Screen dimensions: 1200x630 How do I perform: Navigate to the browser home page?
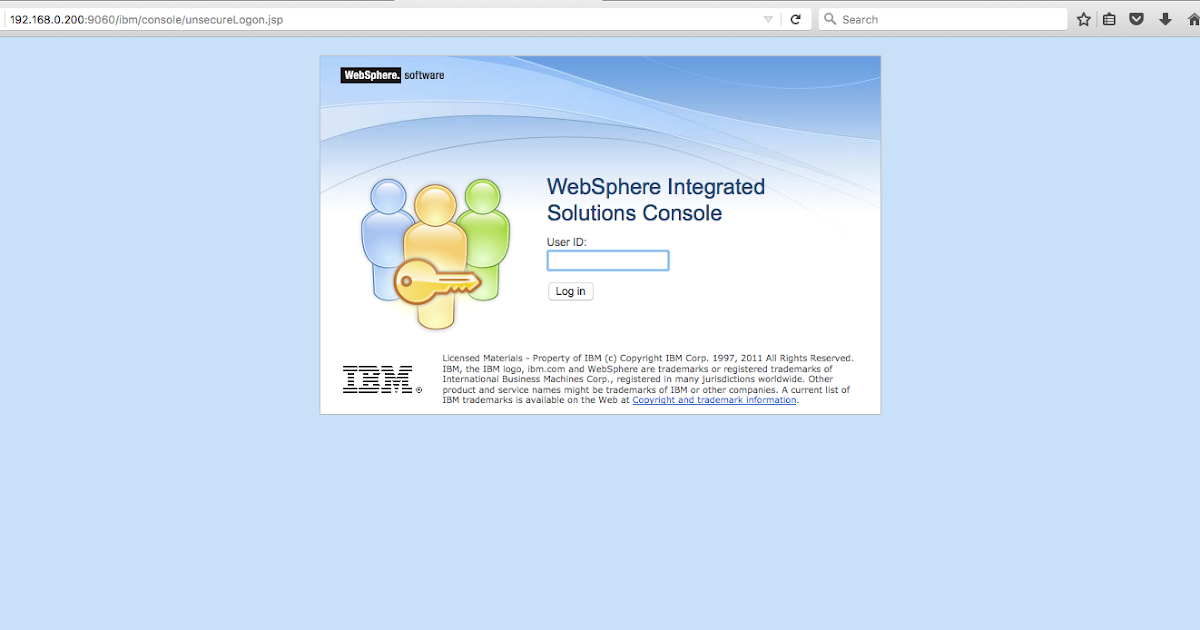[x=1192, y=18]
